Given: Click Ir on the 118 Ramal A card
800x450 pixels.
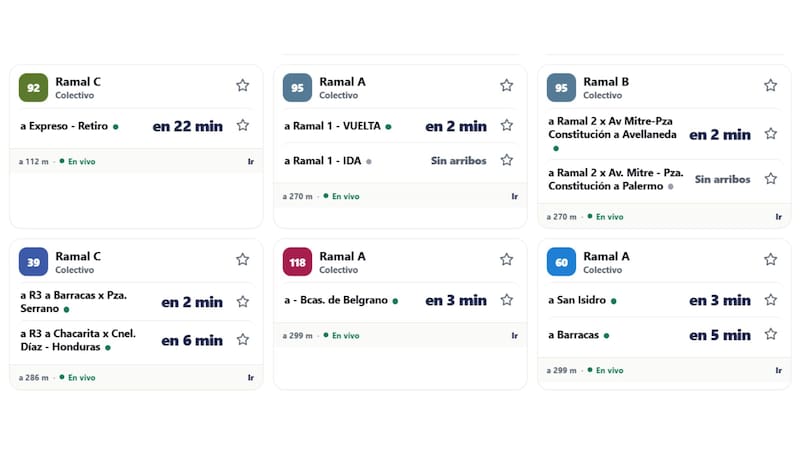Looking at the screenshot, I should pyautogui.click(x=514, y=336).
